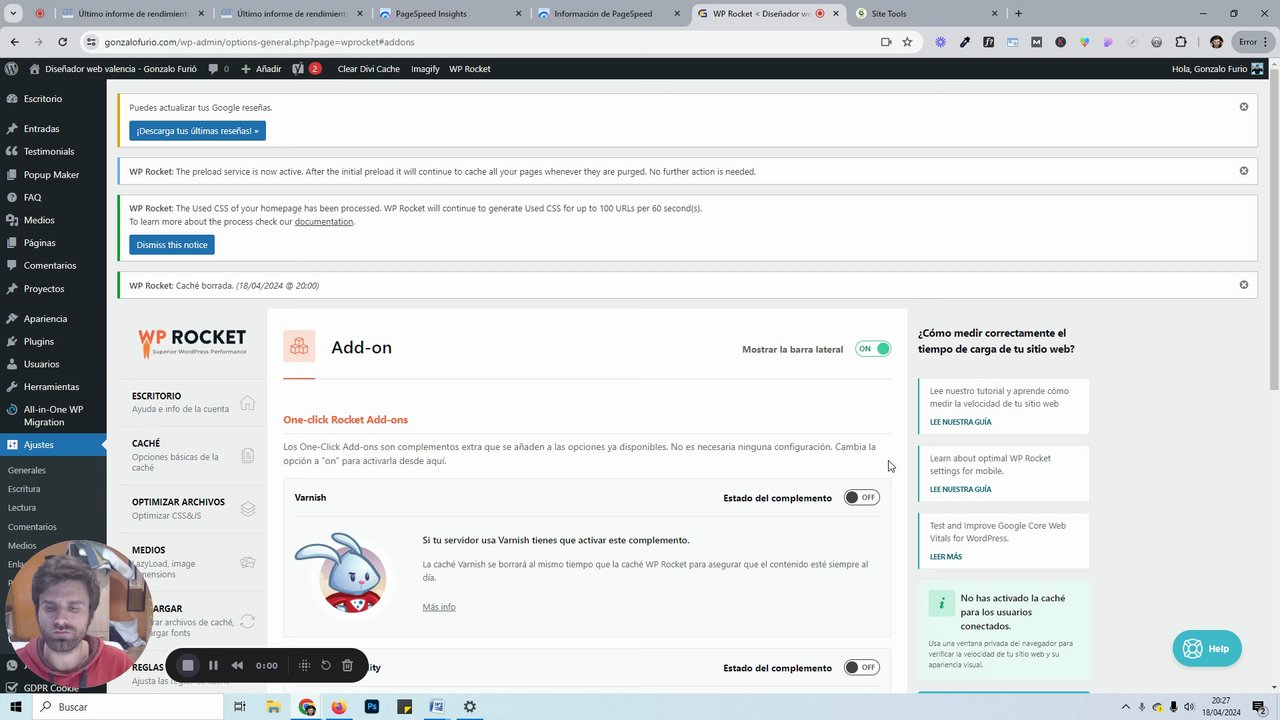Show hidden system tray icons

pos(1125,707)
